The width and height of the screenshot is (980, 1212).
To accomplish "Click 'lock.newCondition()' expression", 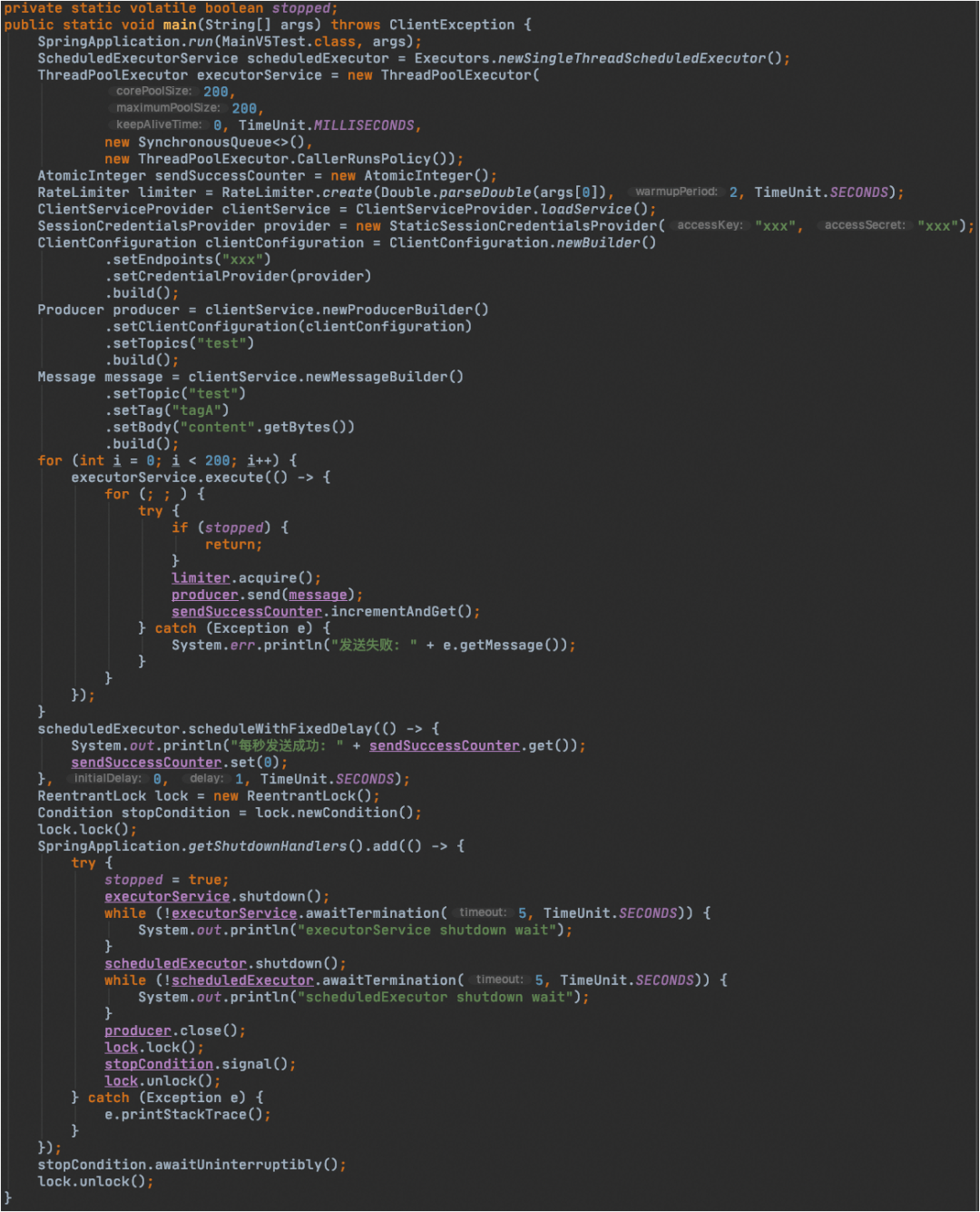I will click(x=334, y=813).
